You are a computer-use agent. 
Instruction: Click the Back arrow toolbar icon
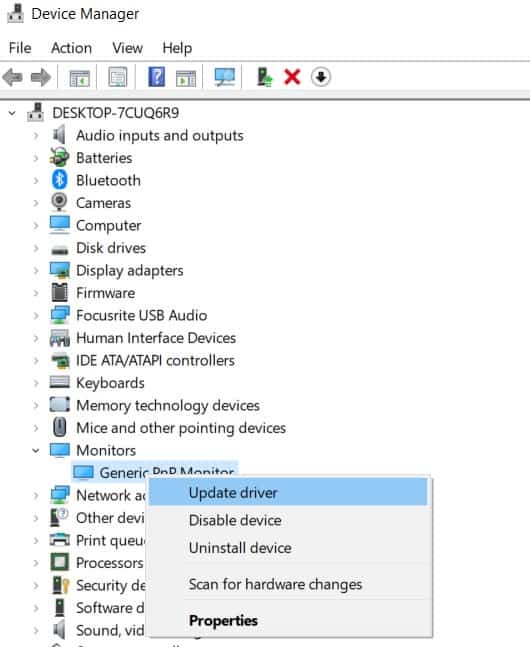(x=12, y=77)
